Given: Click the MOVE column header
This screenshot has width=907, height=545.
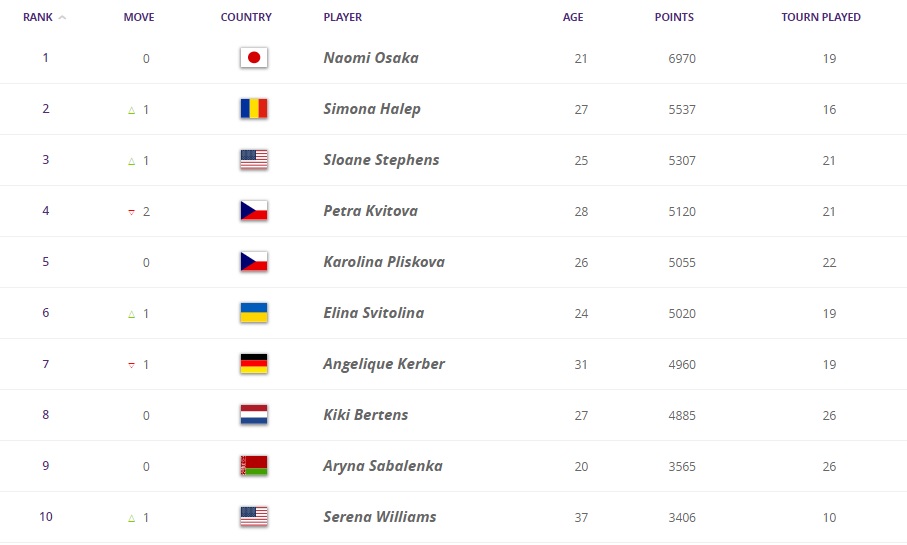Looking at the screenshot, I should click(139, 17).
